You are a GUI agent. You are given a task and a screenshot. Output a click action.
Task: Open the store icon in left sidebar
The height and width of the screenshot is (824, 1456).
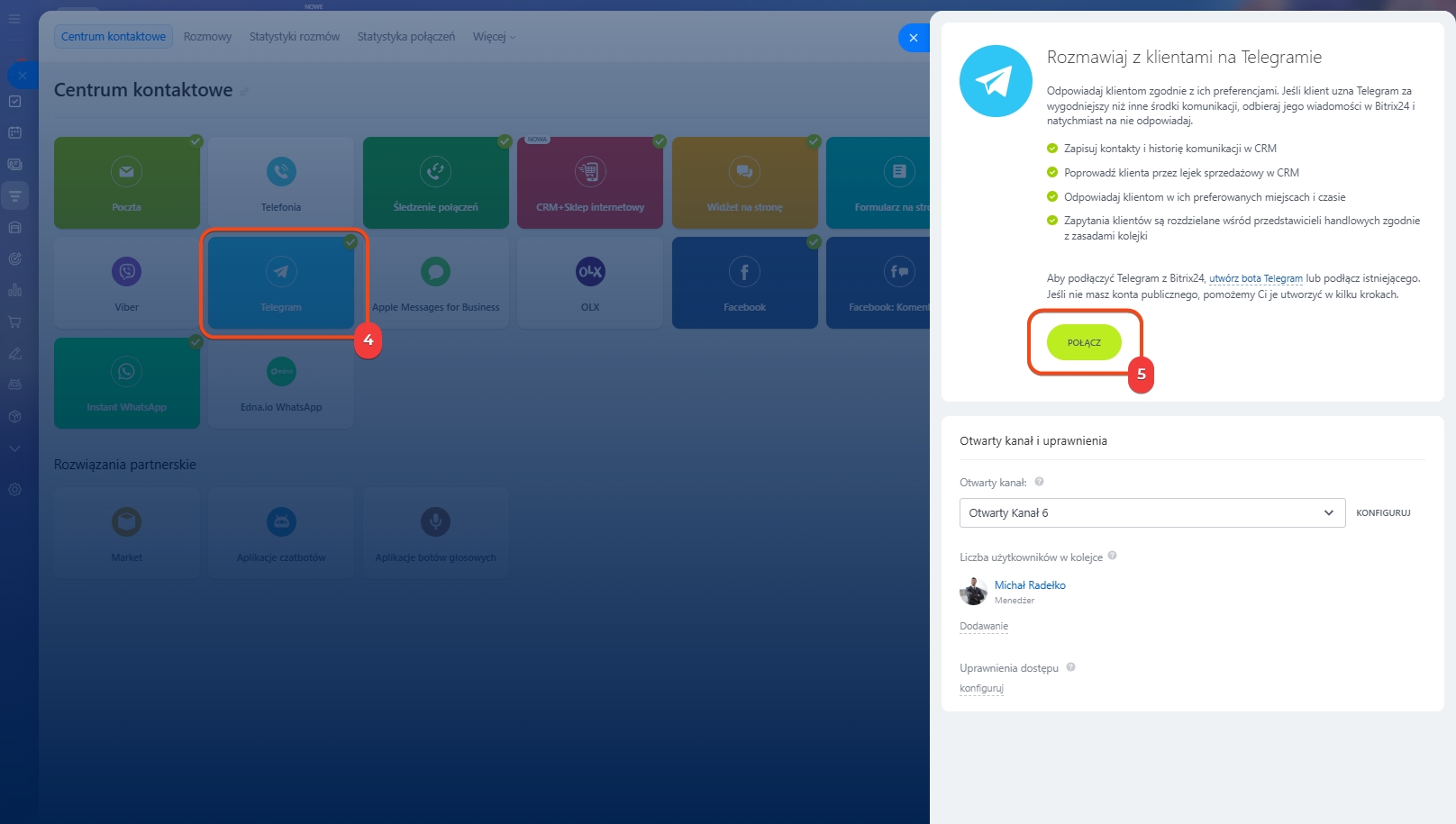pyautogui.click(x=14, y=227)
